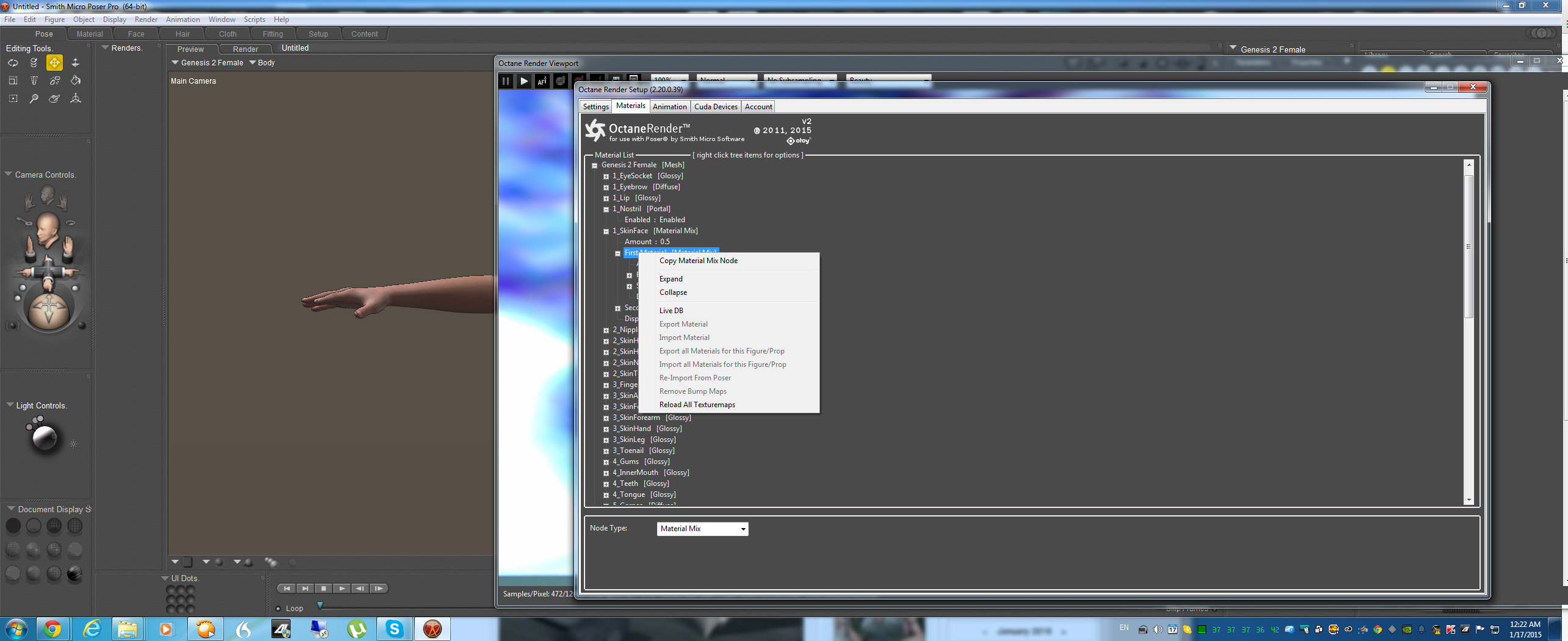1568x641 pixels.
Task: Click the camera trackball sphere
Action: click(x=49, y=311)
